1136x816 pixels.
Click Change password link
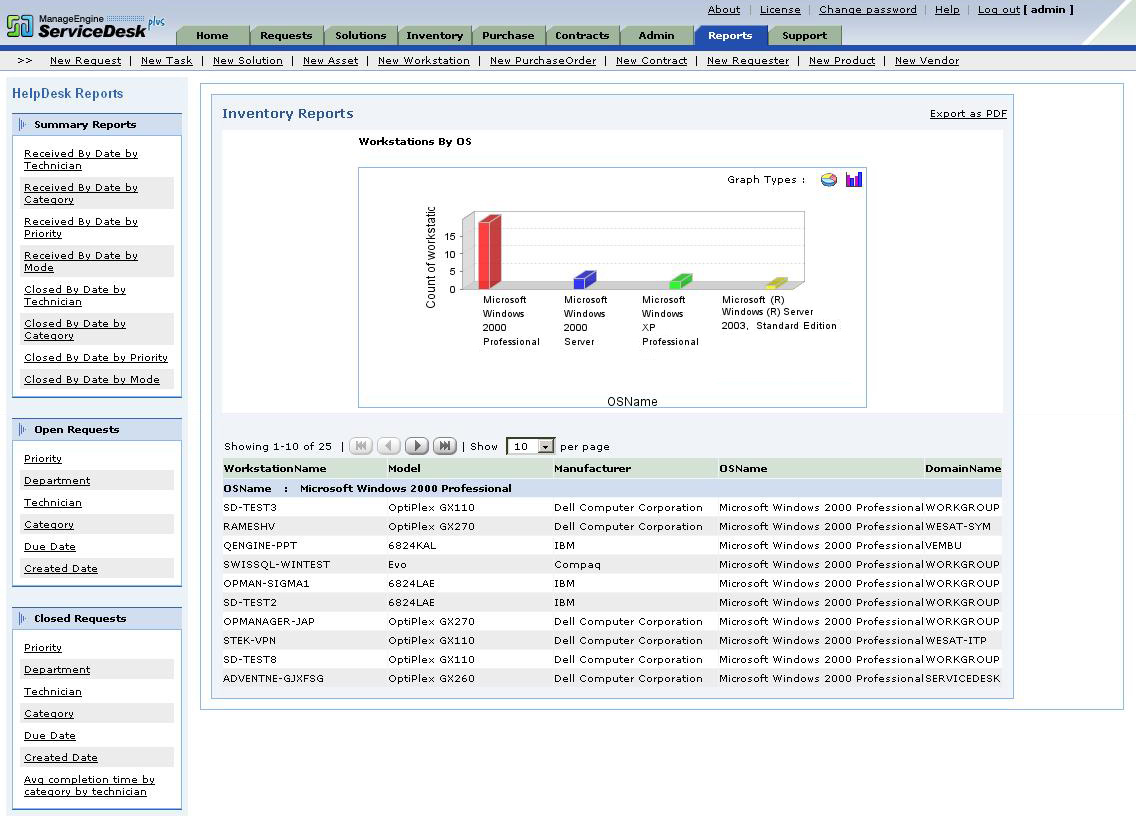868,9
